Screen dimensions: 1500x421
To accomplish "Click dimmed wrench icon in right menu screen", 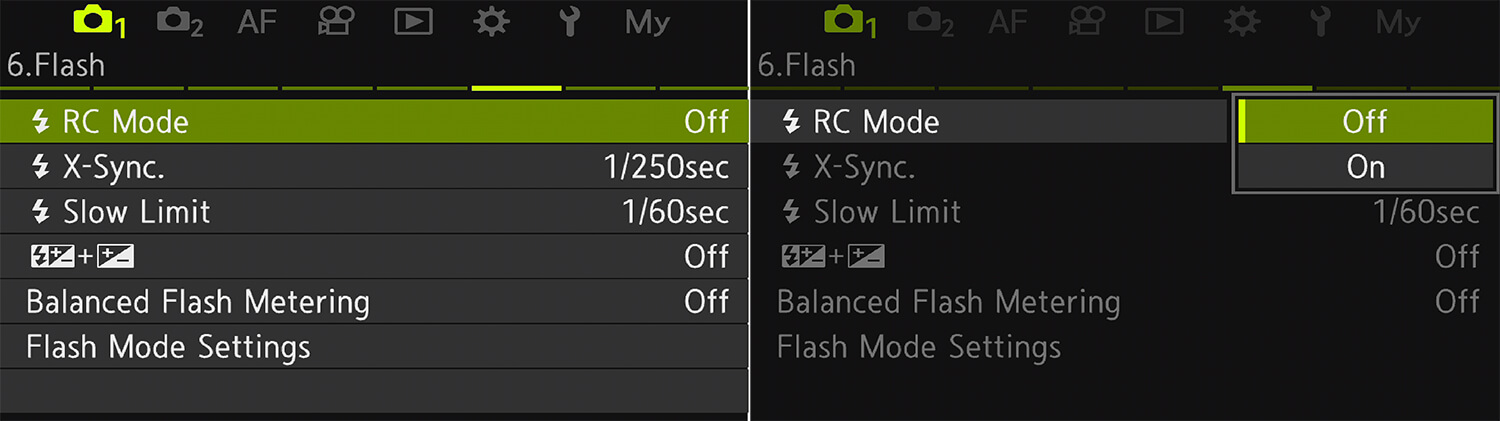I will [1319, 22].
